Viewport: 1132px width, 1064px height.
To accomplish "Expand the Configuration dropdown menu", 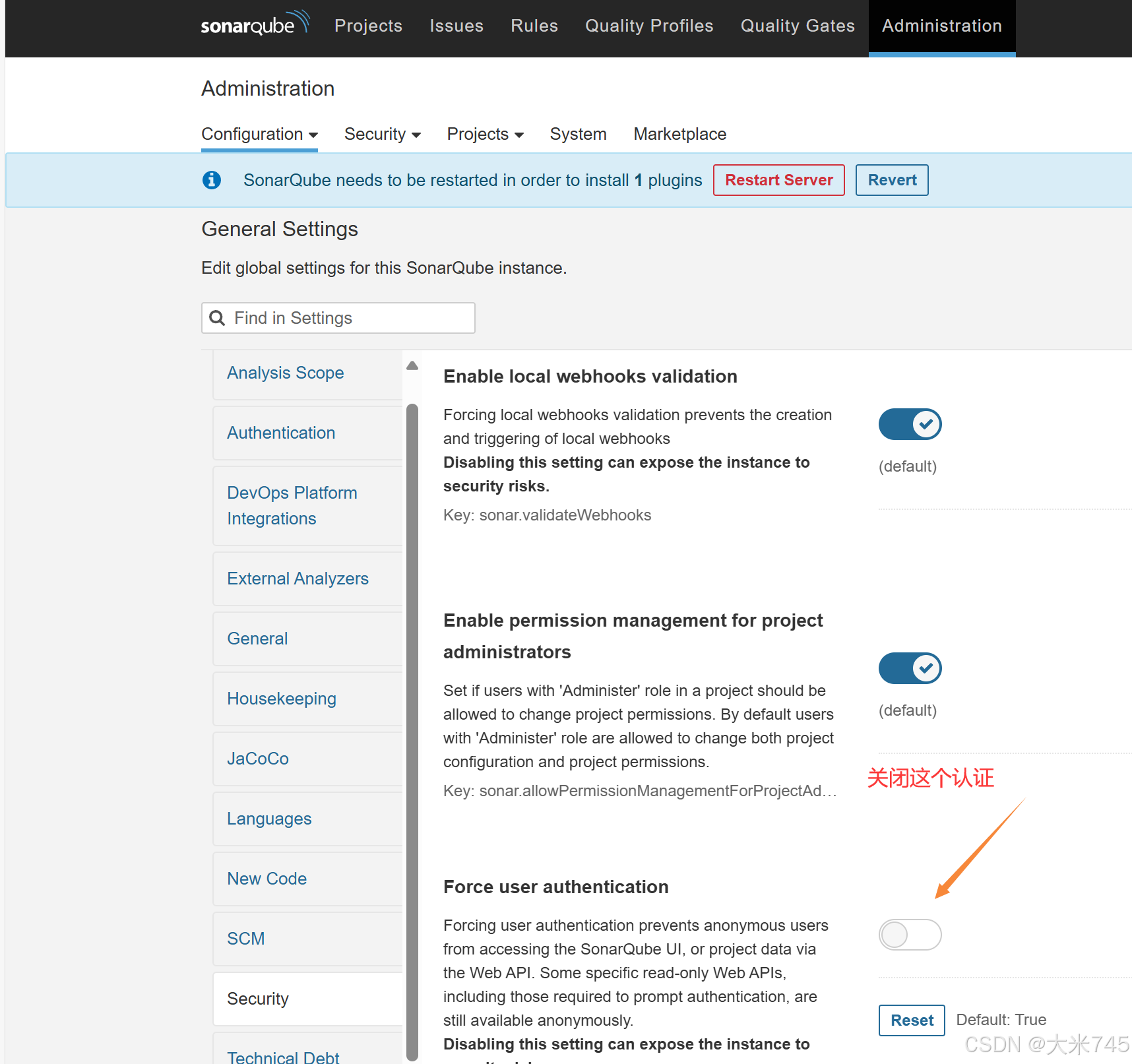I will click(x=259, y=134).
